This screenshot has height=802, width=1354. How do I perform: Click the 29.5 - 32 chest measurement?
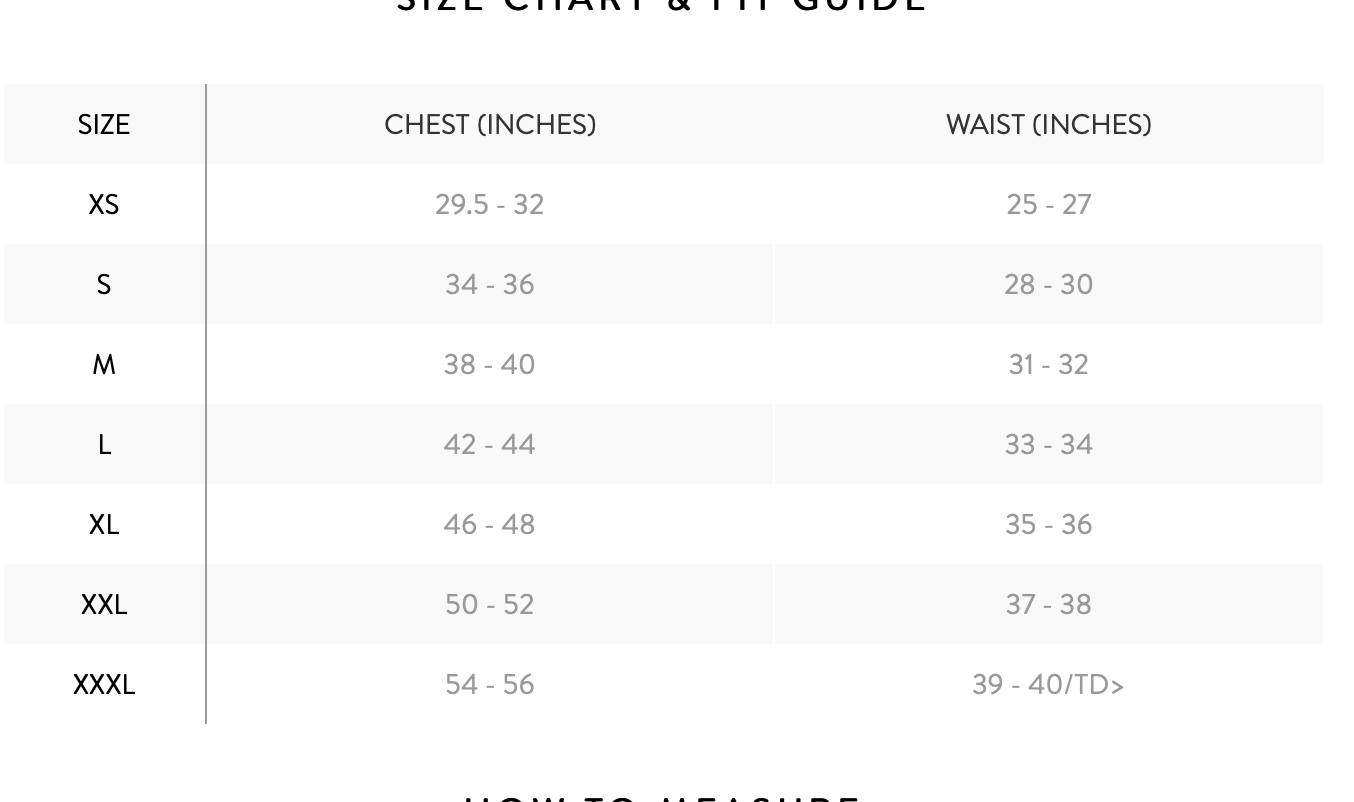(x=490, y=205)
